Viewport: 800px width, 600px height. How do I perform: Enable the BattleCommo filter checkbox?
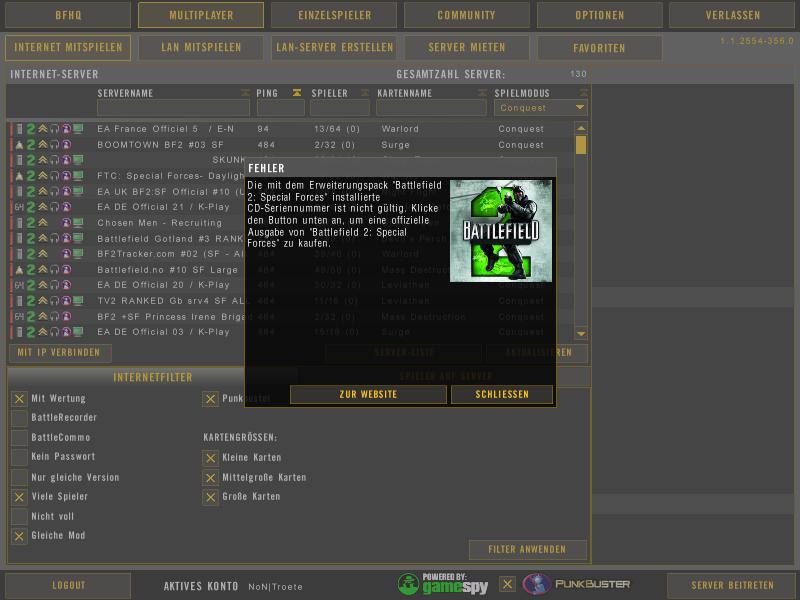(19, 438)
